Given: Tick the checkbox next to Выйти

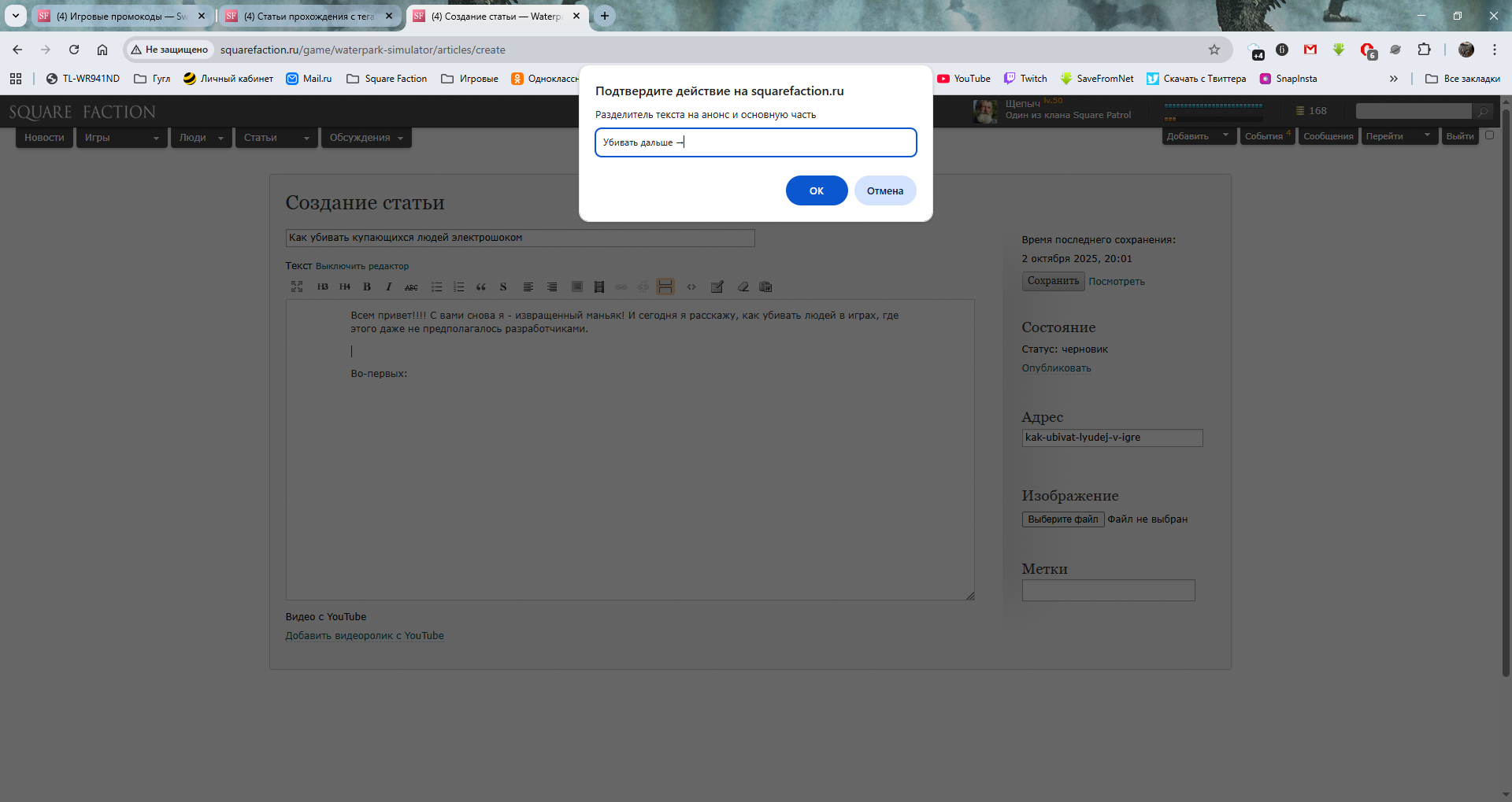Looking at the screenshot, I should click(1489, 135).
